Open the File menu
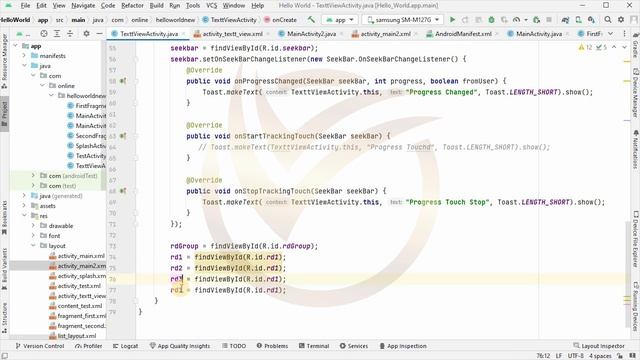The image size is (640, 360). [25, 5]
